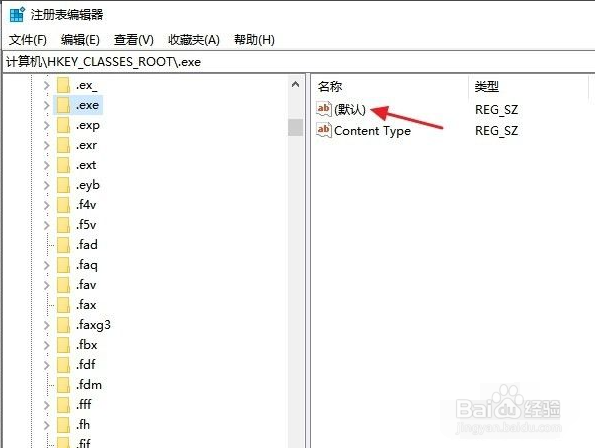Open the 查看(V) menu
Image resolution: width=595 pixels, height=448 pixels.
[x=134, y=40]
